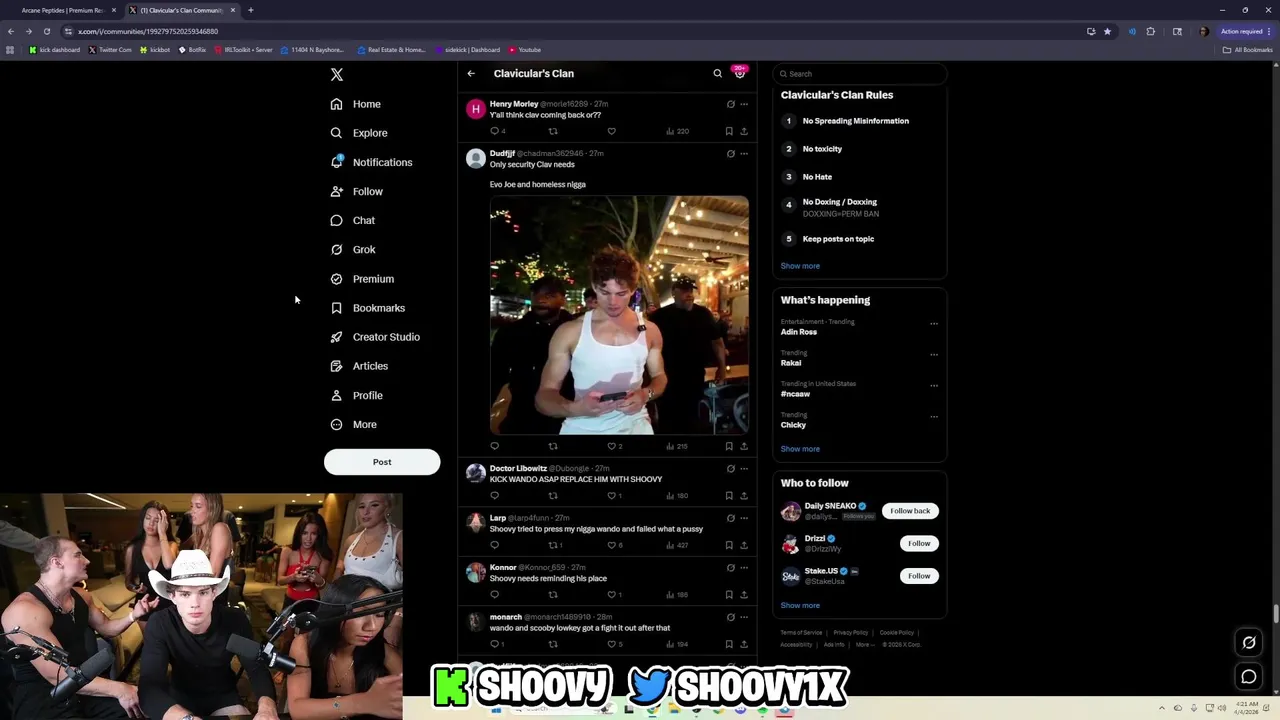Follow Drizzi account
Image resolution: width=1280 pixels, height=720 pixels.
(919, 543)
